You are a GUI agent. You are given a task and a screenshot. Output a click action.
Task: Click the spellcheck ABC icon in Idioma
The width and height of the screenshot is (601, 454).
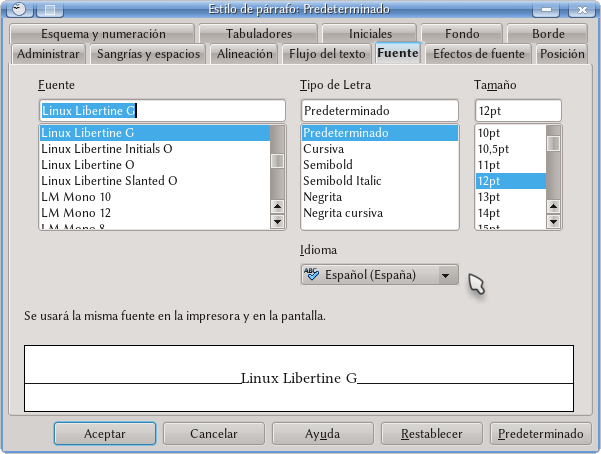311,275
